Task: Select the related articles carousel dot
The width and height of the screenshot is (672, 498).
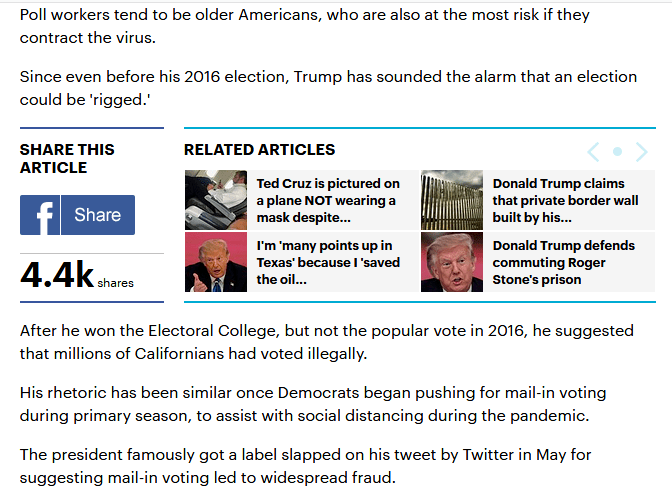Action: coord(617,152)
